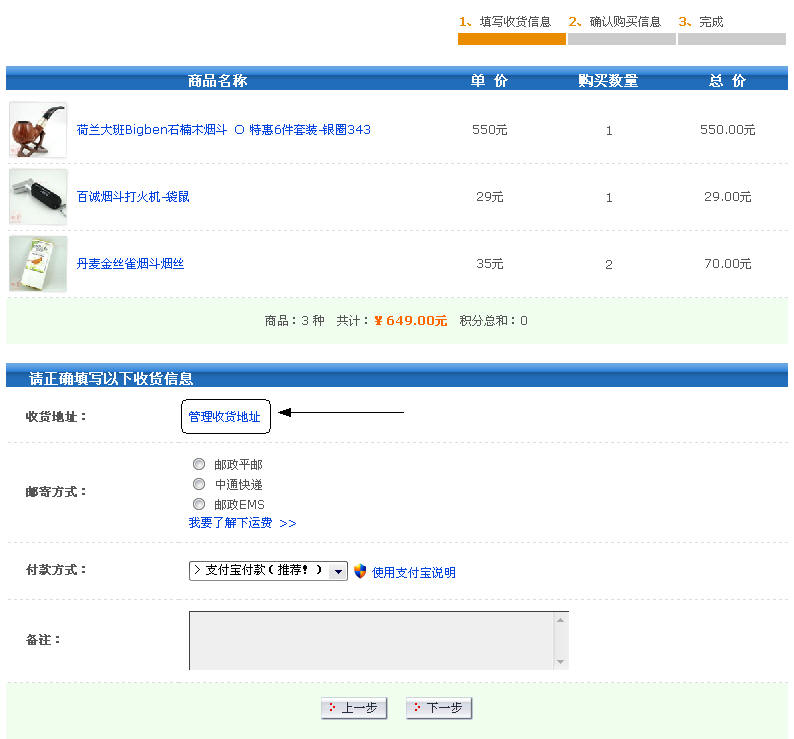
Task: Click the 管理收货地址 link
Action: pos(225,417)
